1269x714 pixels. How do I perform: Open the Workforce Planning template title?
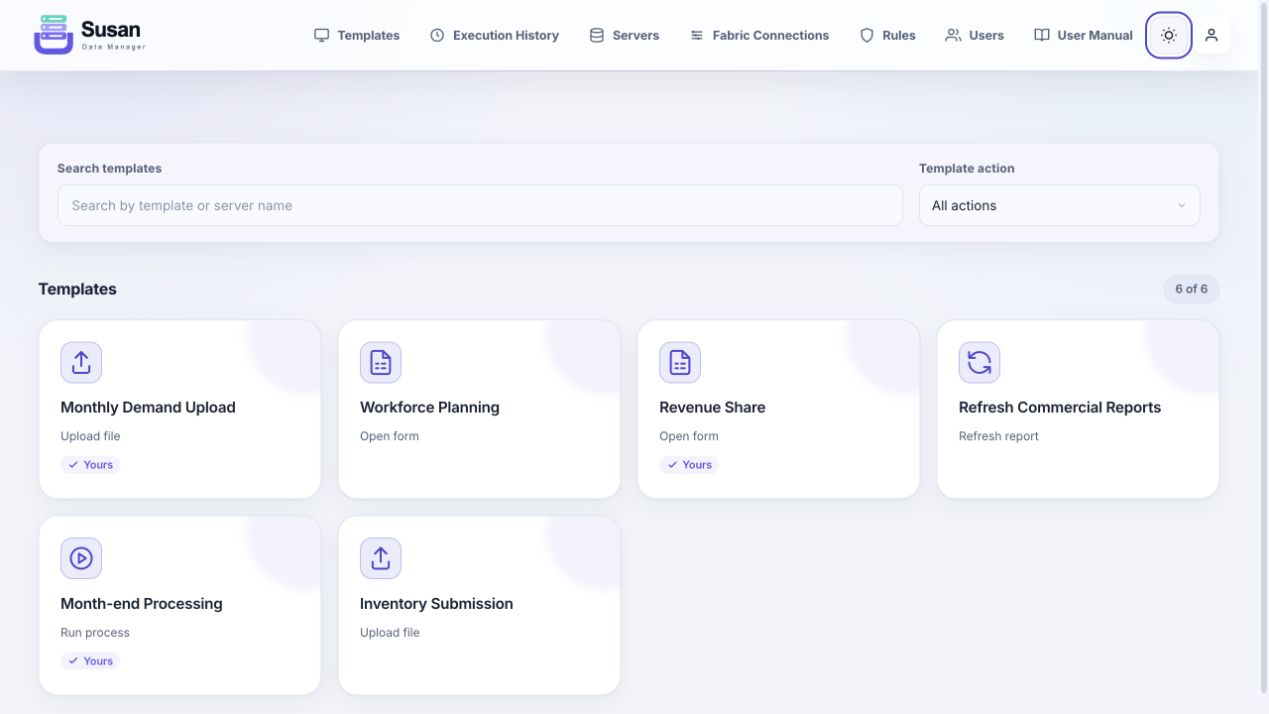click(x=430, y=407)
